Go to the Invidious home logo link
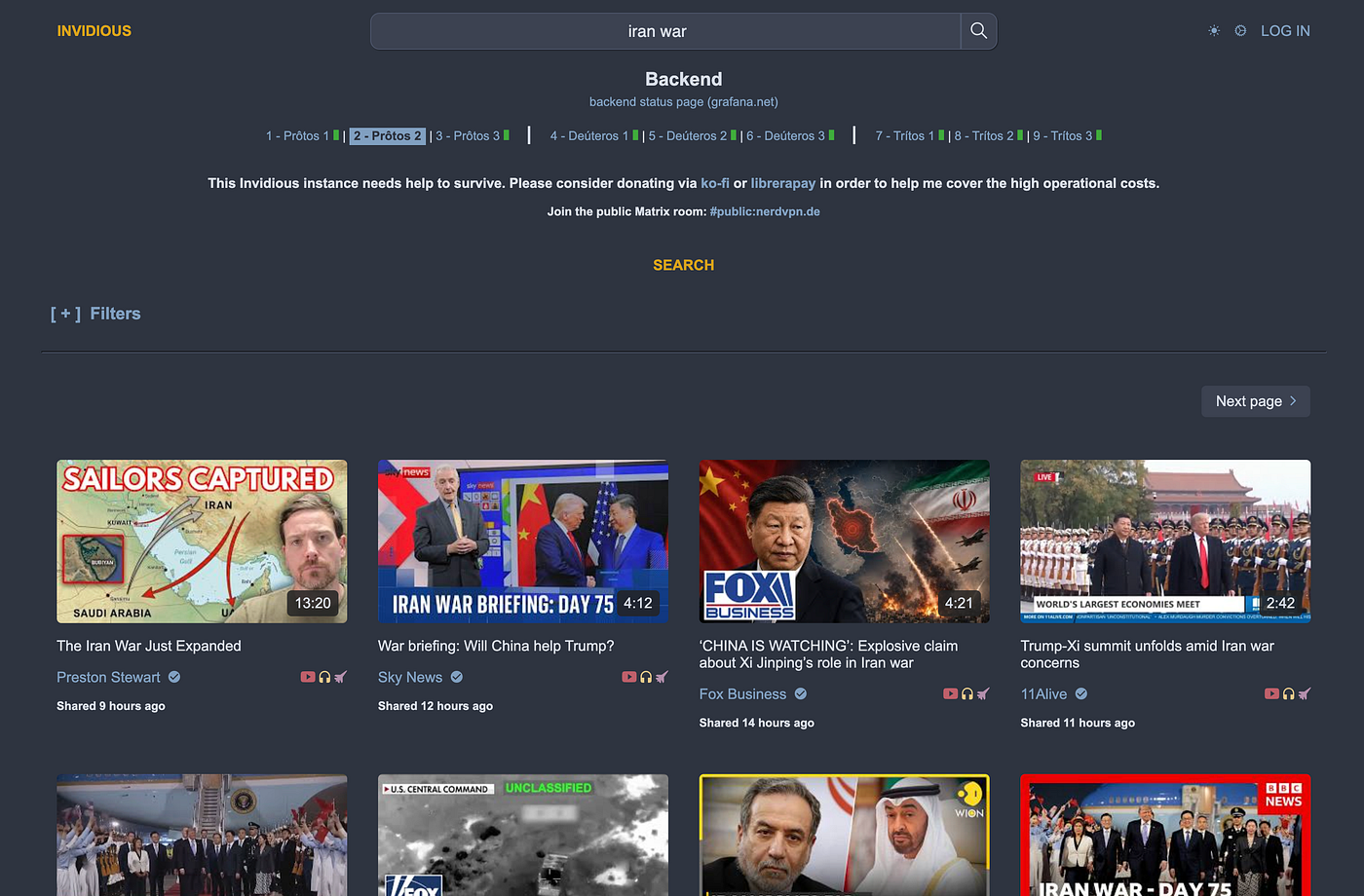Viewport: 1364px width, 896px height. 94,31
